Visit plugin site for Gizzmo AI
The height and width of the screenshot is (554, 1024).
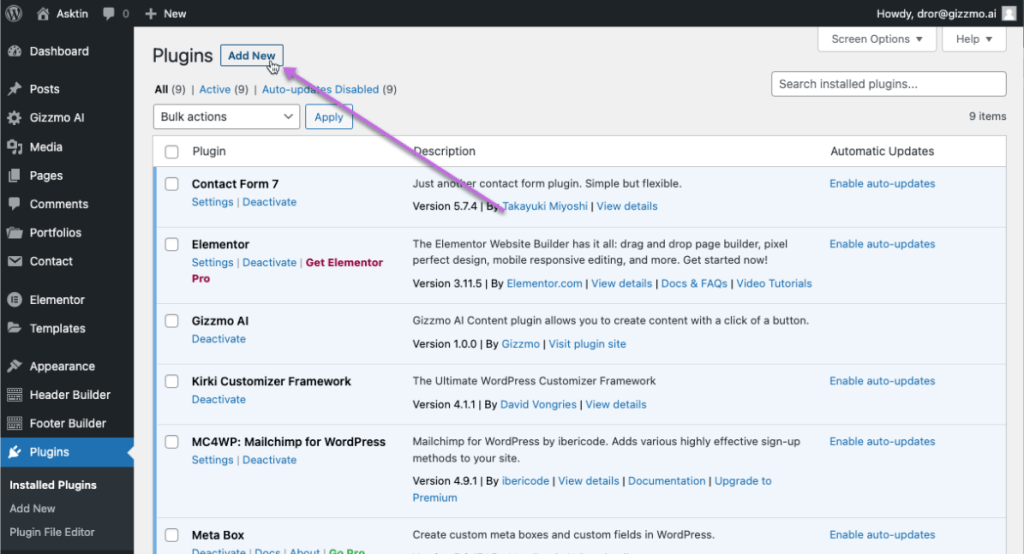click(x=587, y=344)
